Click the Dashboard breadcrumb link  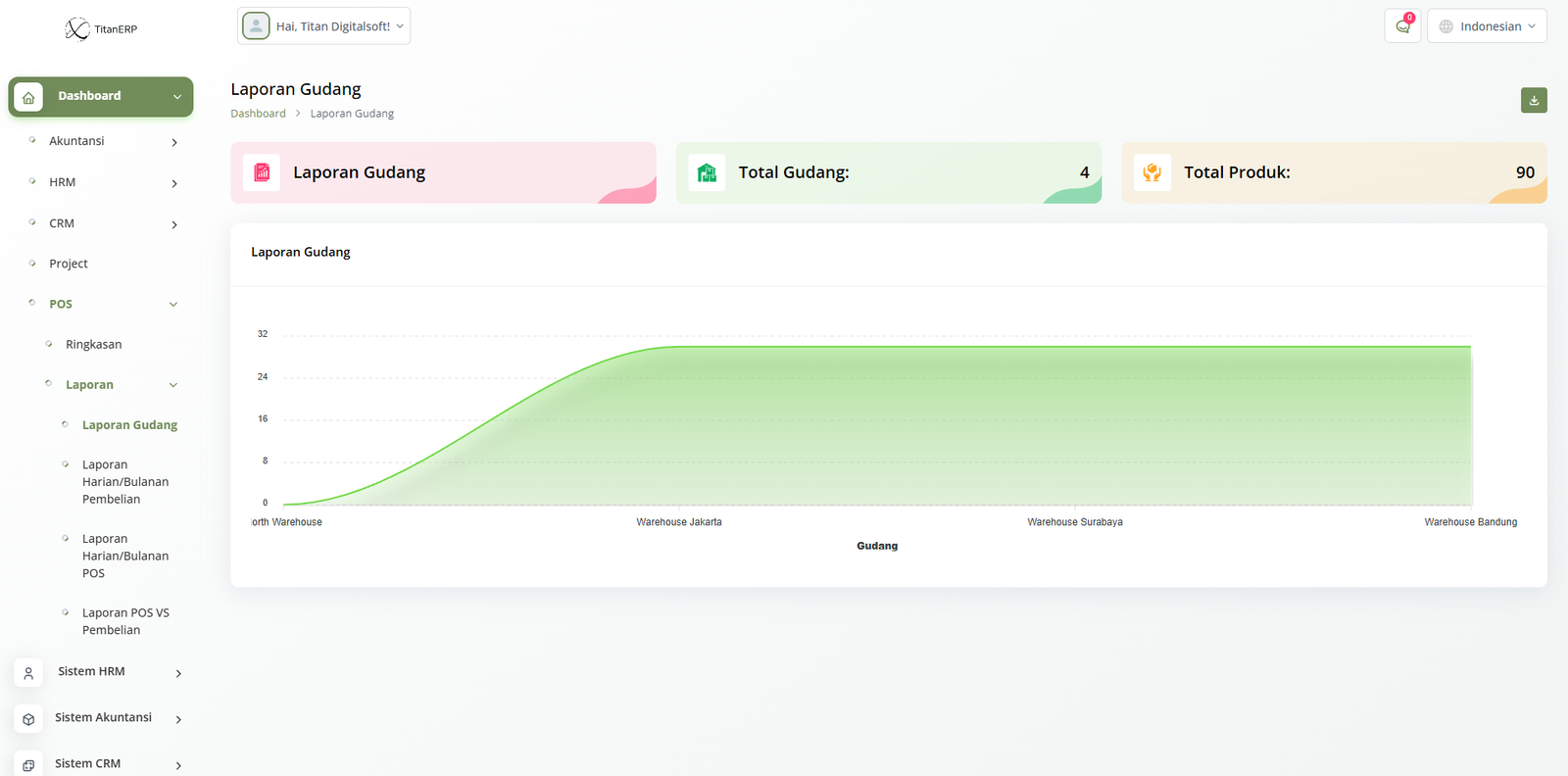pyautogui.click(x=258, y=114)
